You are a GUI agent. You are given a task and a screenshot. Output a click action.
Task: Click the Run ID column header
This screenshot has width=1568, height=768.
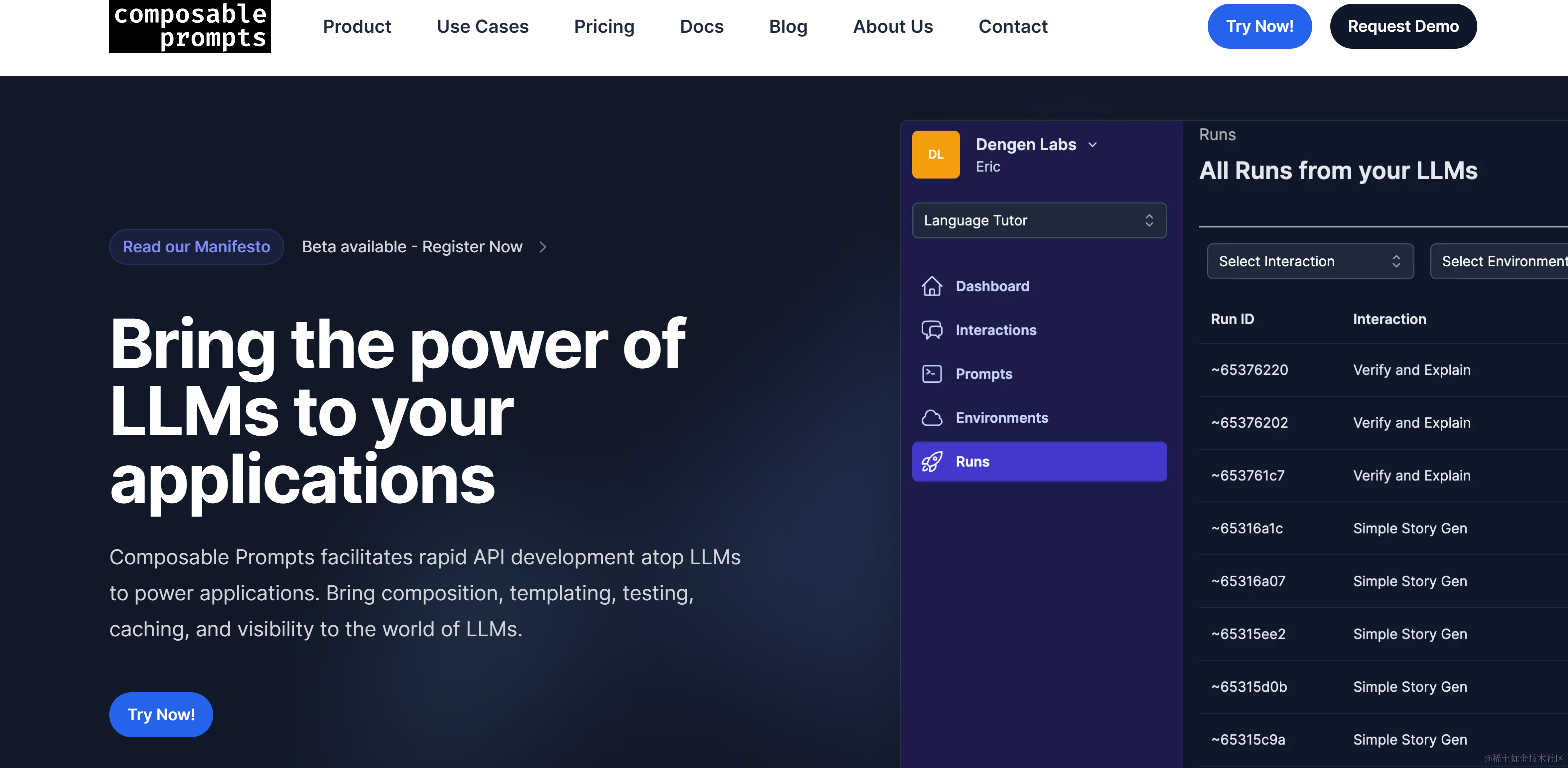coord(1232,319)
